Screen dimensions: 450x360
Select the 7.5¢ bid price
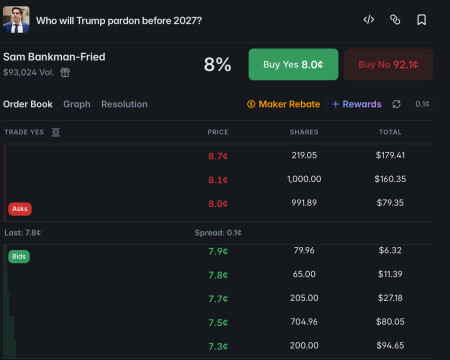coord(218,323)
